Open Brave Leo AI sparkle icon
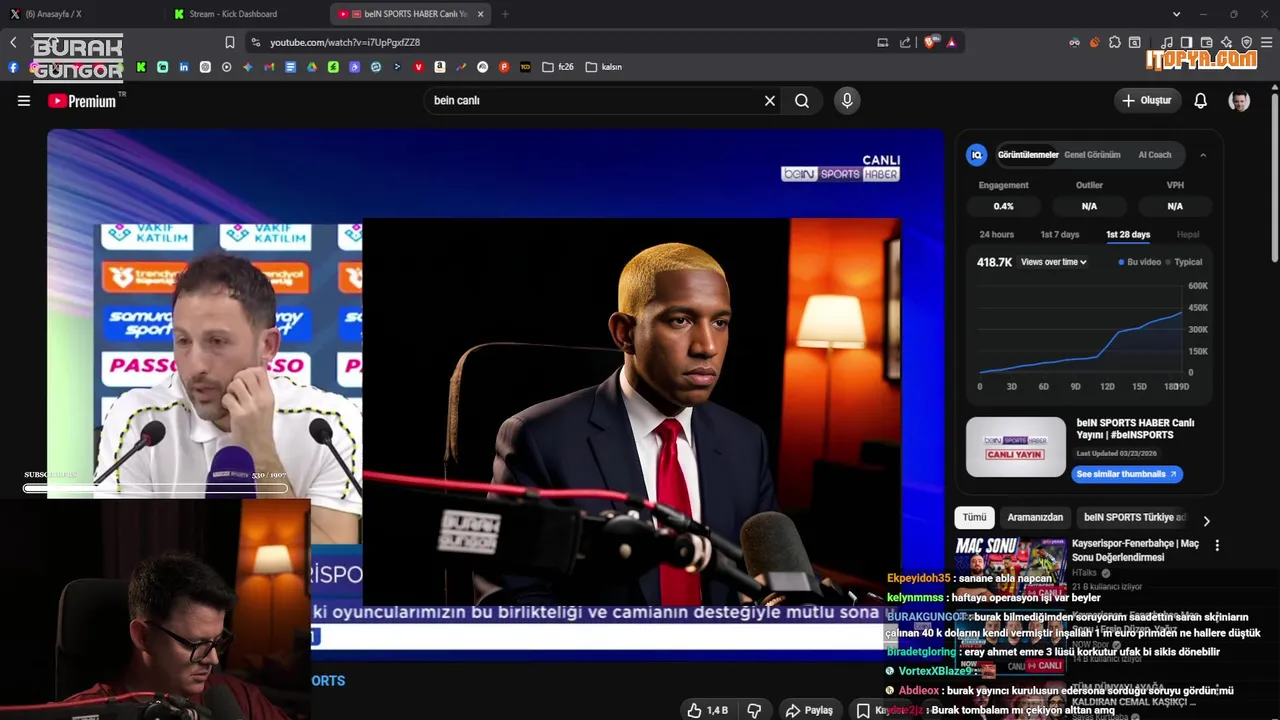Screen dimensions: 1280x720 pyautogui.click(x=1227, y=42)
